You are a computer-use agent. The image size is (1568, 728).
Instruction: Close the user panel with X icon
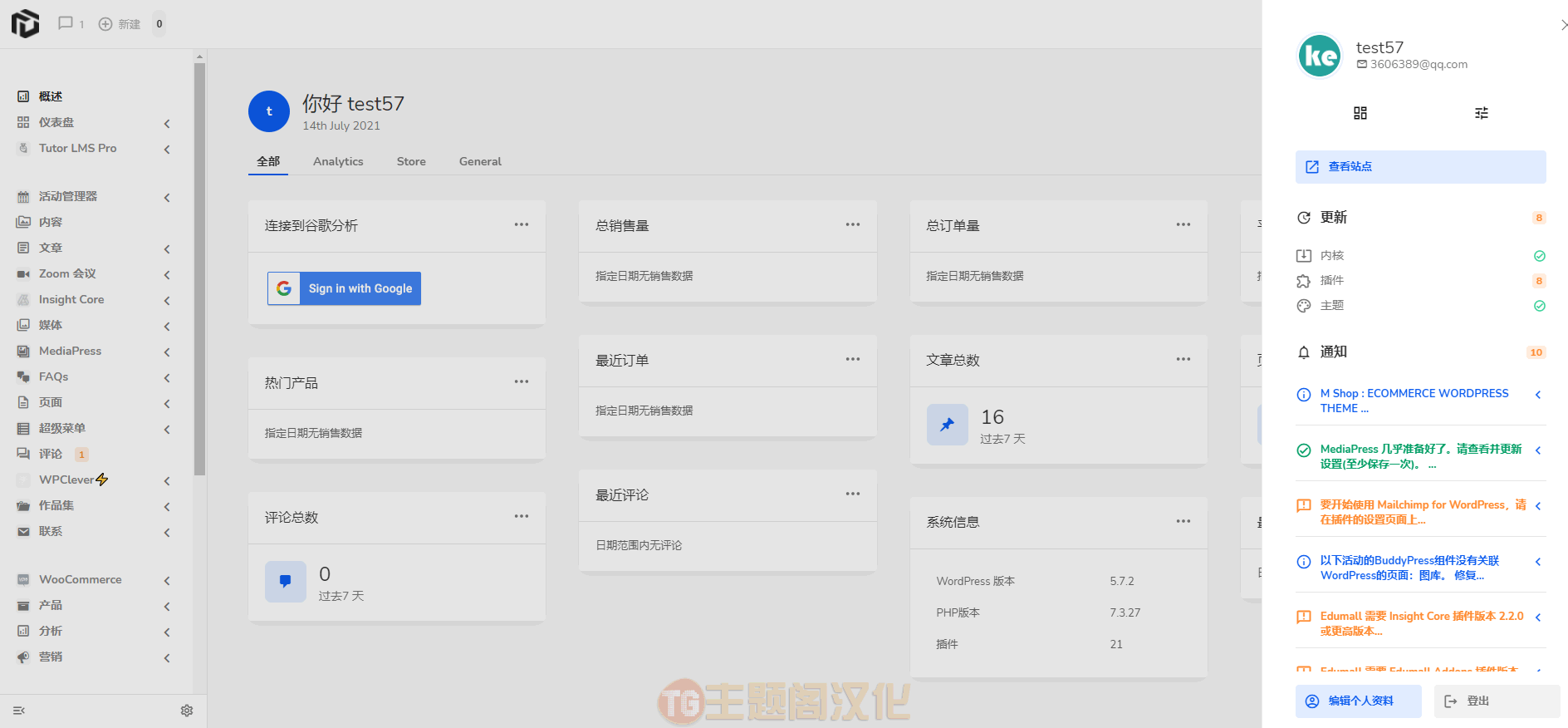pyautogui.click(x=1564, y=25)
